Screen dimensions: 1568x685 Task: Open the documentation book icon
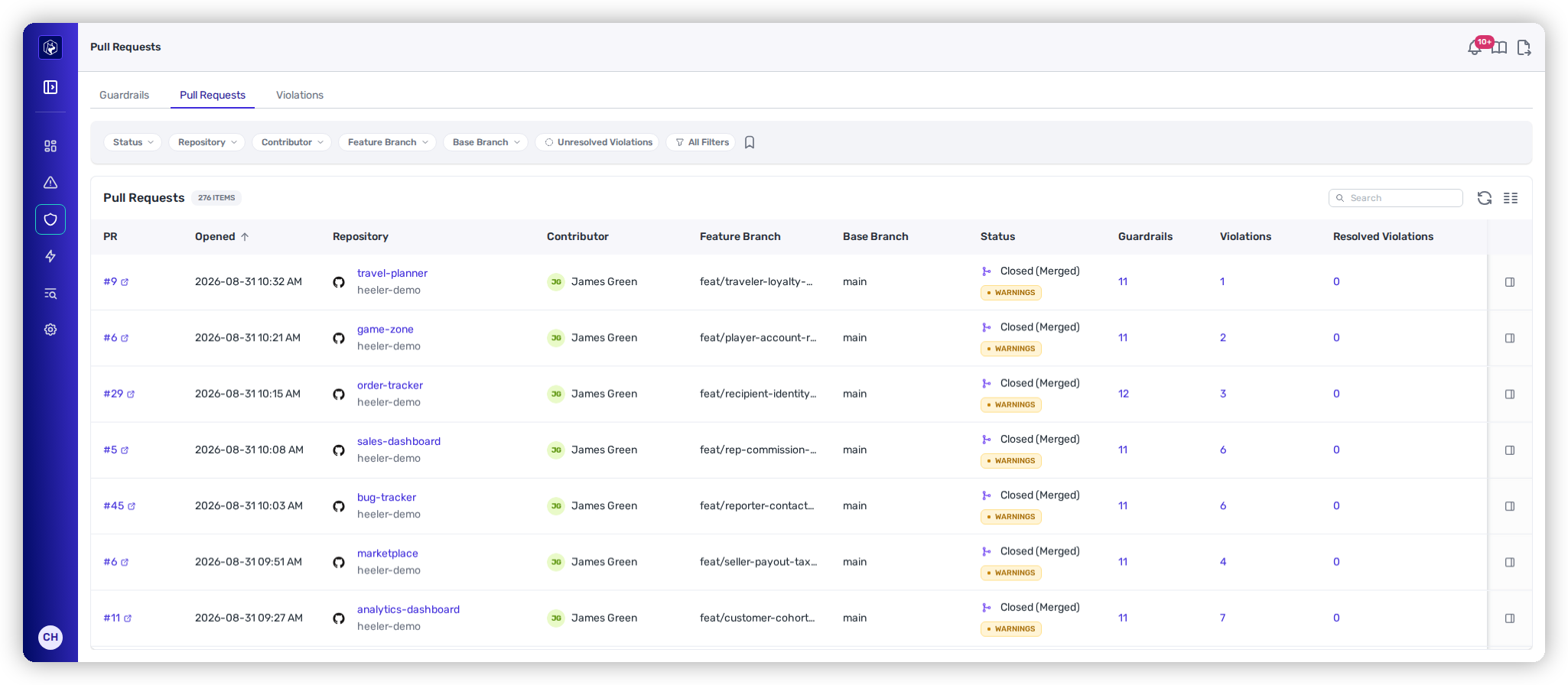[x=1500, y=47]
